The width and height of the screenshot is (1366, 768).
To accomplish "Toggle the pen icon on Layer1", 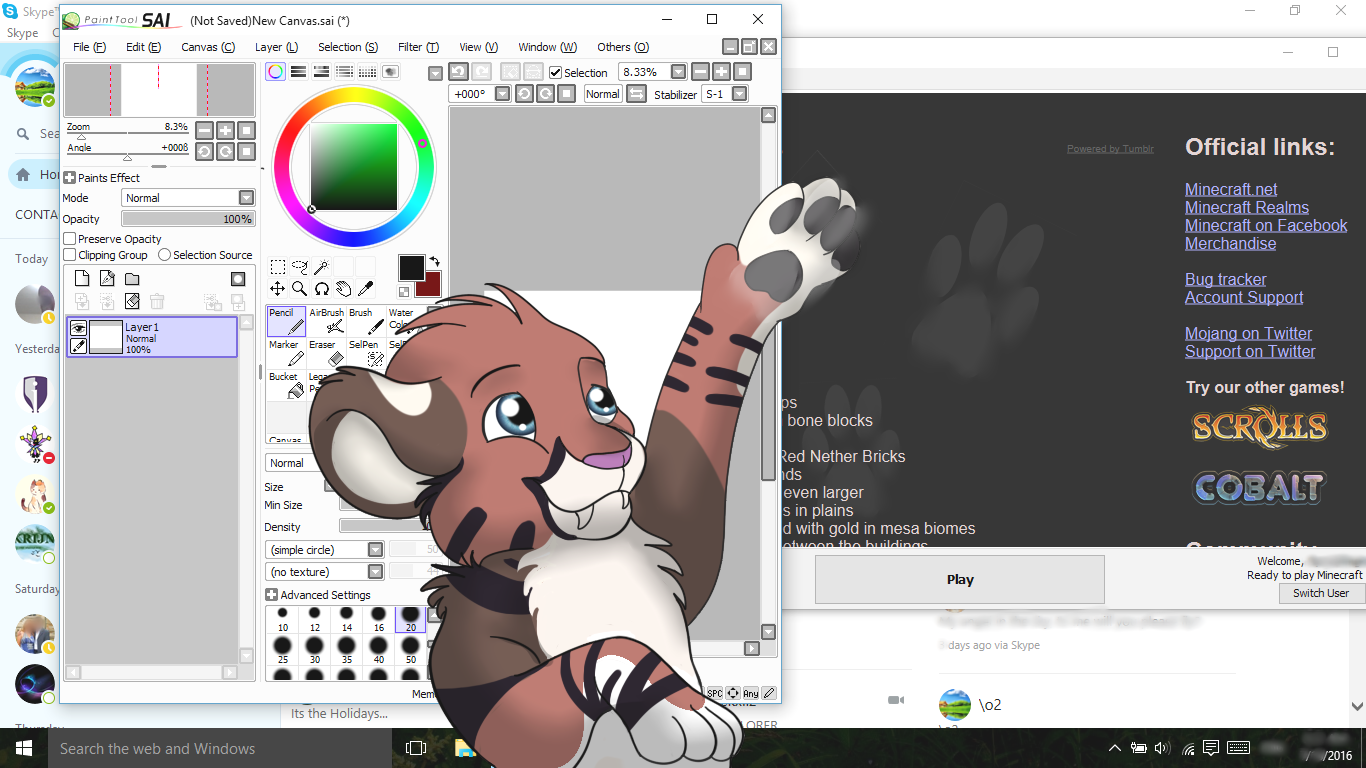I will point(78,346).
